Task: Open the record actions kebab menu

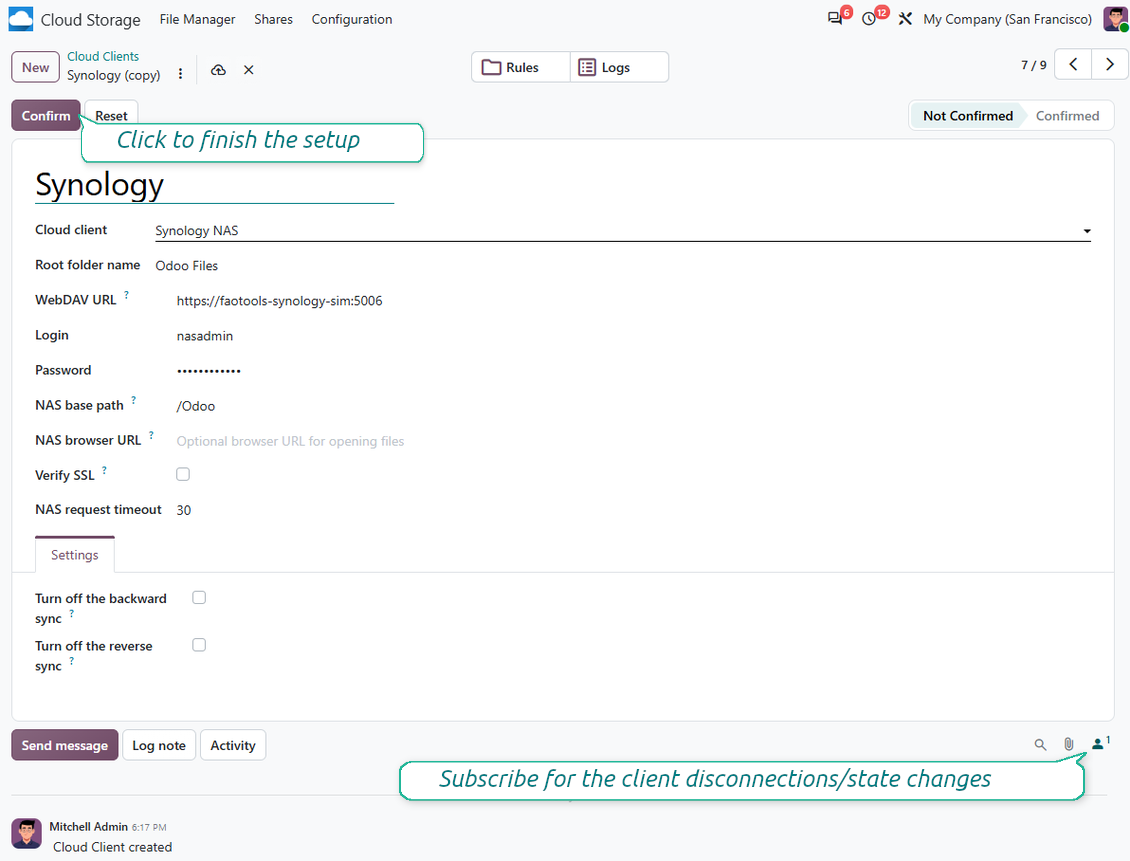Action: point(180,73)
